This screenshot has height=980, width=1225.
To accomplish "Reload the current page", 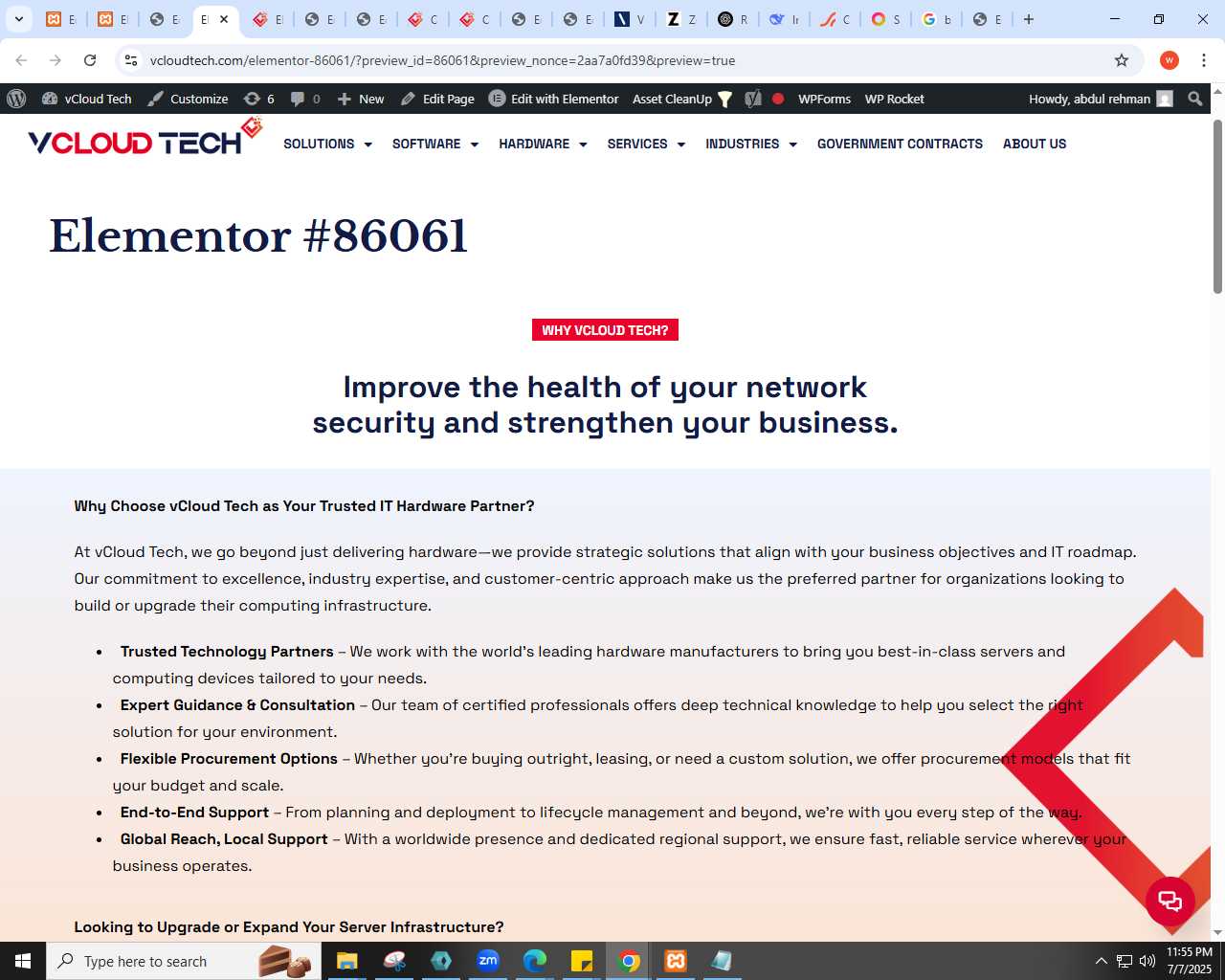I will click(x=90, y=60).
